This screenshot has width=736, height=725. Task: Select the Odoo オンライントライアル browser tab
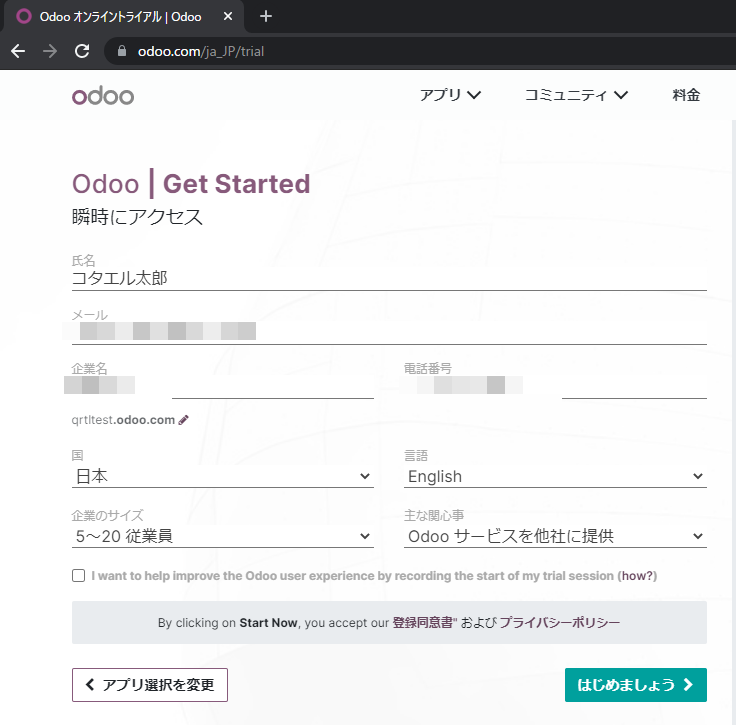(x=123, y=16)
